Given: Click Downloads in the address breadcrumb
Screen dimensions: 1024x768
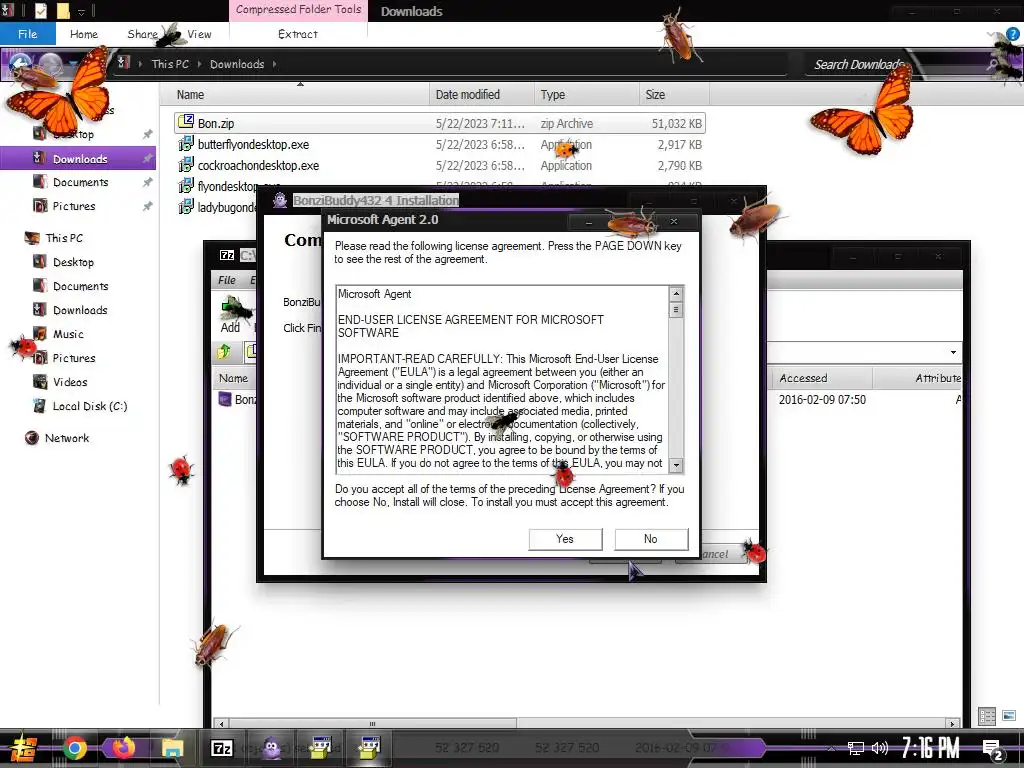Looking at the screenshot, I should tap(237, 64).
